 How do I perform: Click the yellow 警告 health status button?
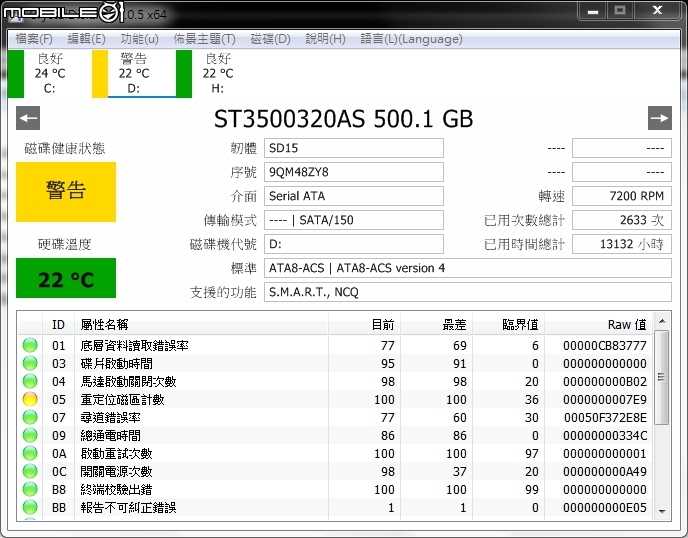click(66, 192)
